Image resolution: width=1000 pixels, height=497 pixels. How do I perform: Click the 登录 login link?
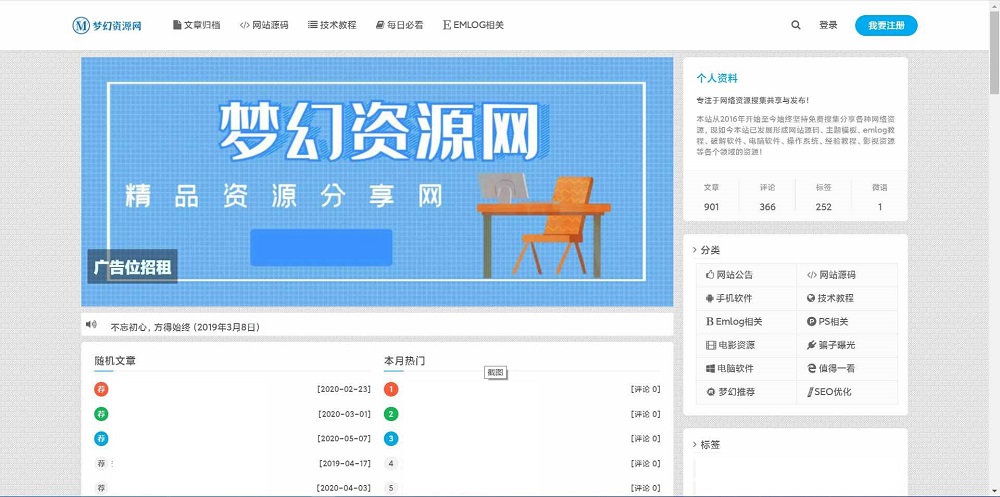[x=828, y=26]
